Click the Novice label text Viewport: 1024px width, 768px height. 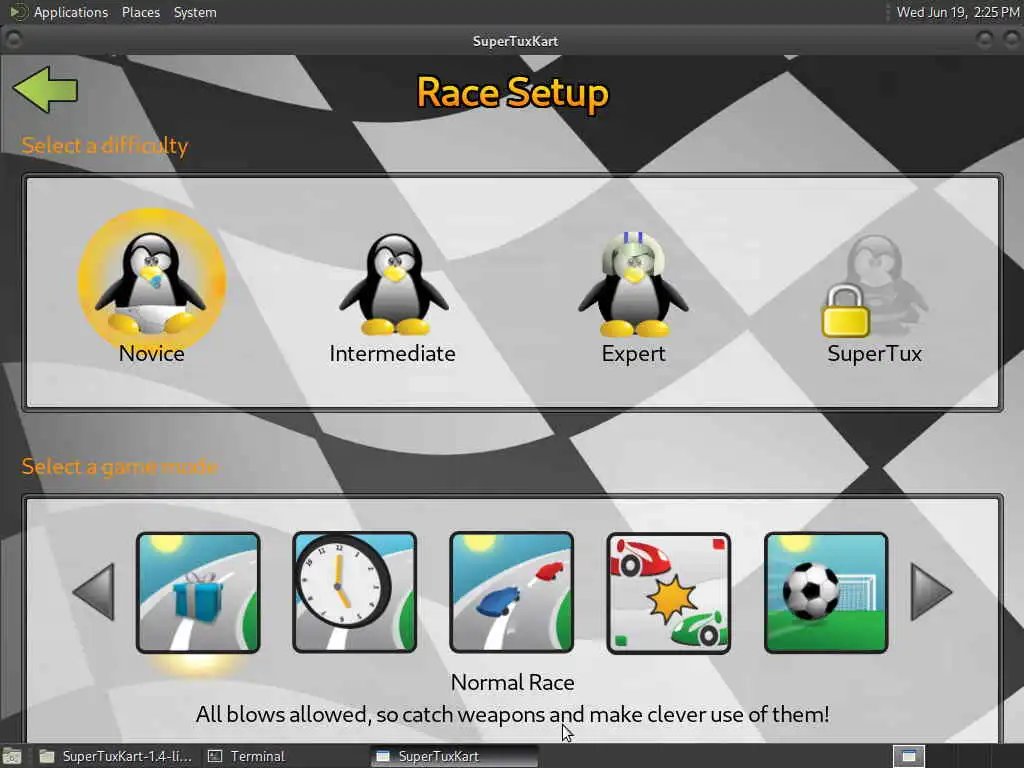click(152, 353)
